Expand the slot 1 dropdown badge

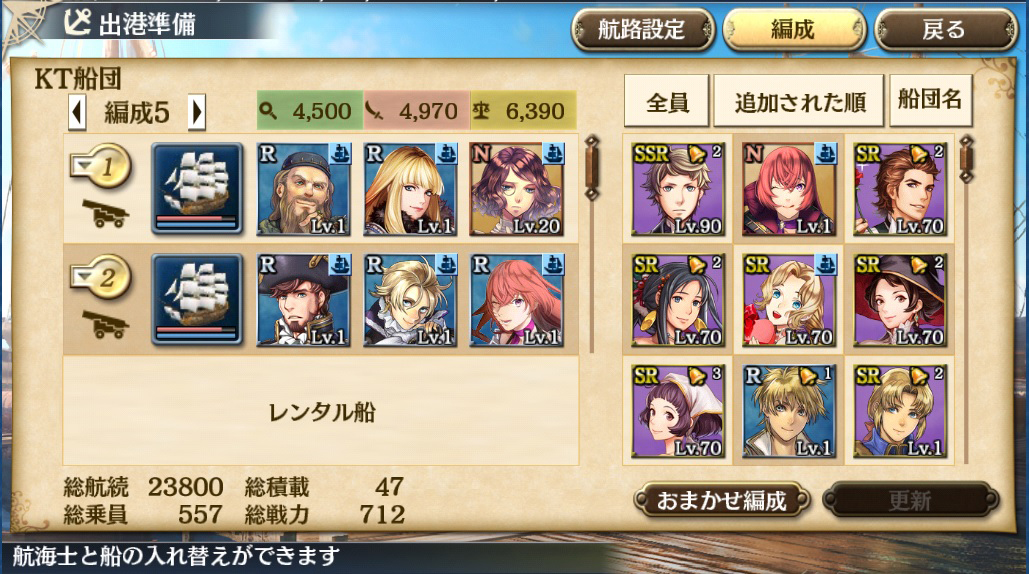tap(100, 166)
